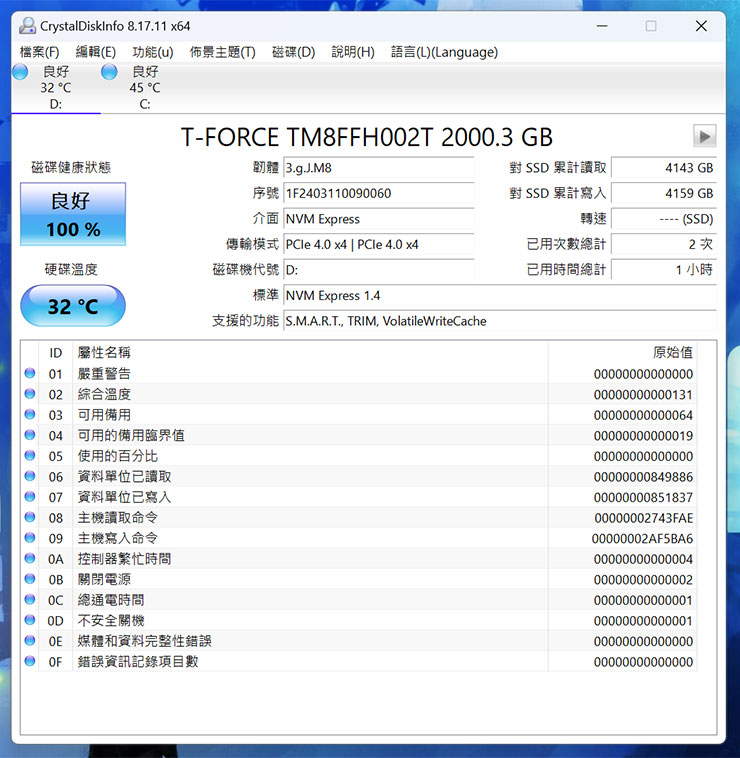
Task: Click status dot for attribute 0E 媒體和資料完整性錯誤
Action: tap(30, 641)
